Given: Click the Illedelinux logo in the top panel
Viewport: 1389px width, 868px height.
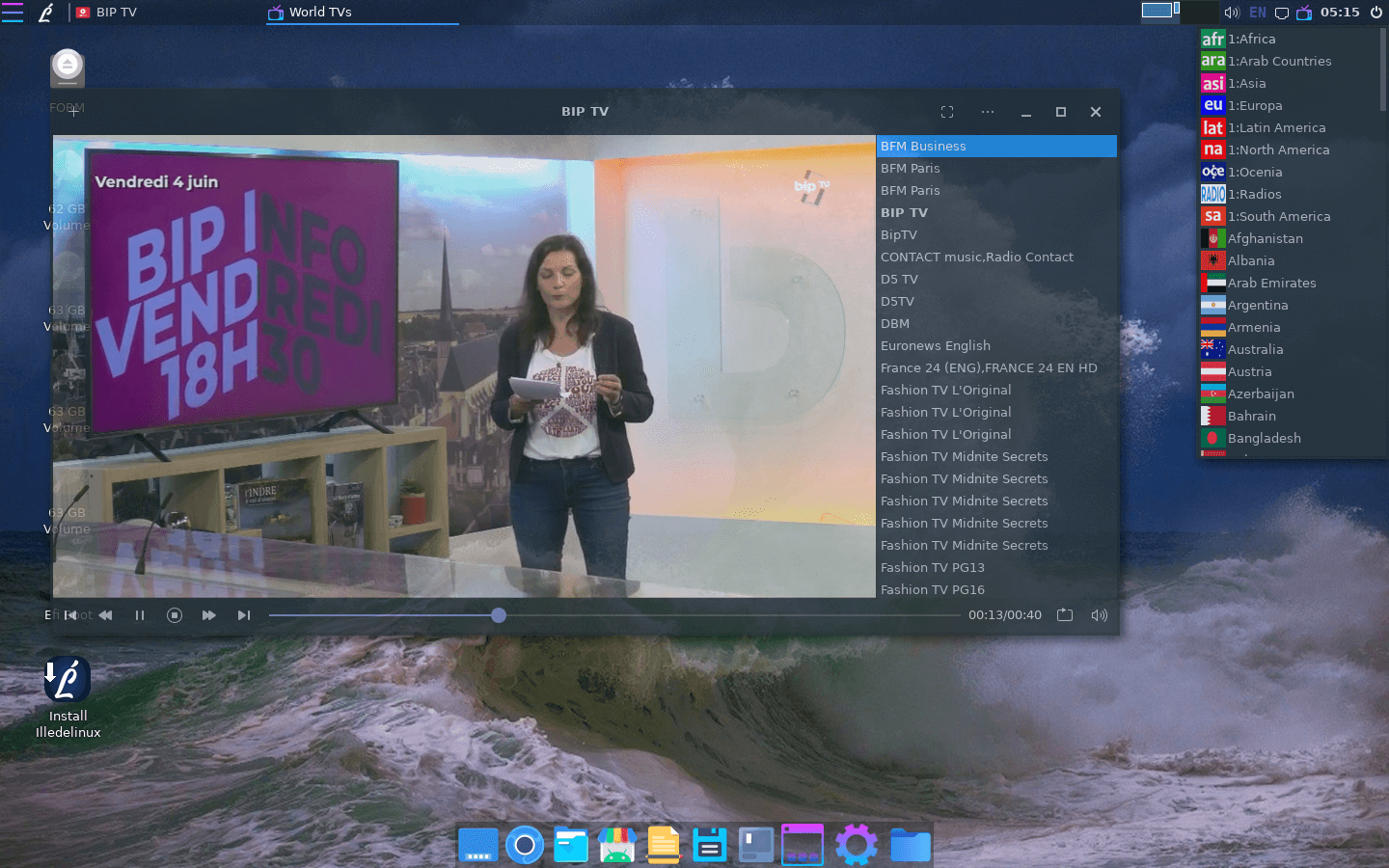Looking at the screenshot, I should pos(45,13).
